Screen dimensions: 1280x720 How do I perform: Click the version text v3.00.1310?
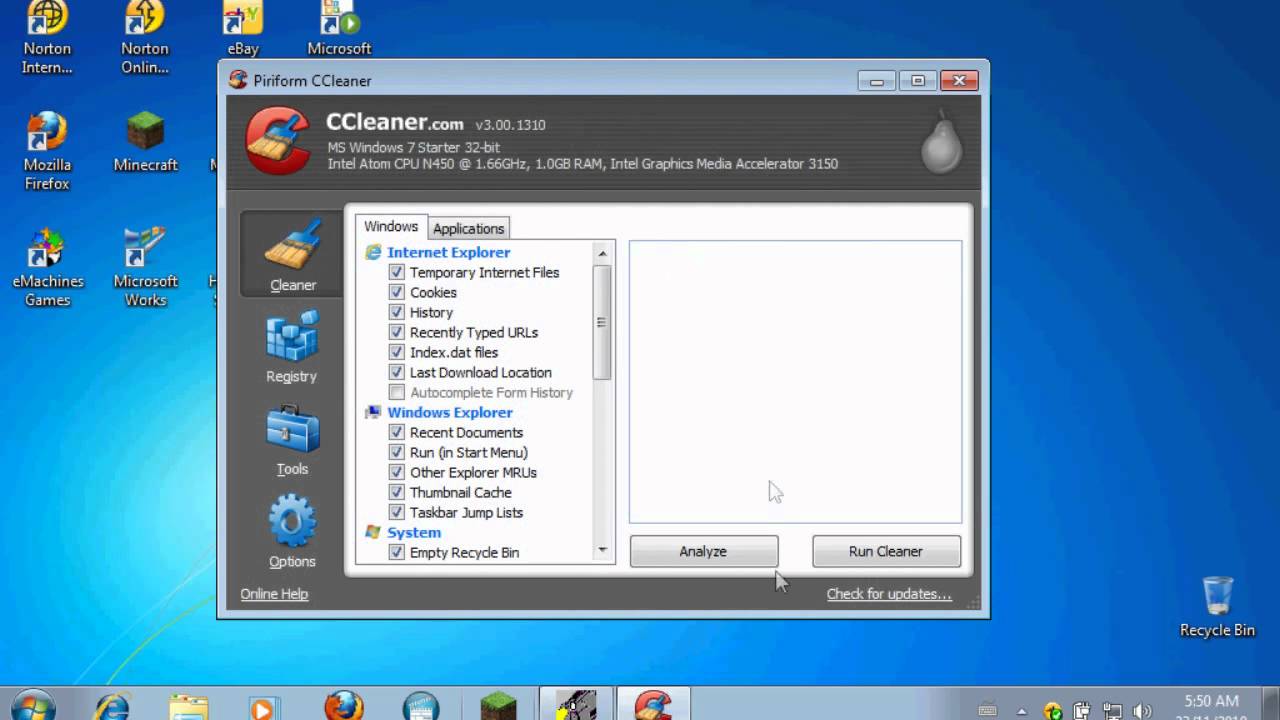coord(510,125)
